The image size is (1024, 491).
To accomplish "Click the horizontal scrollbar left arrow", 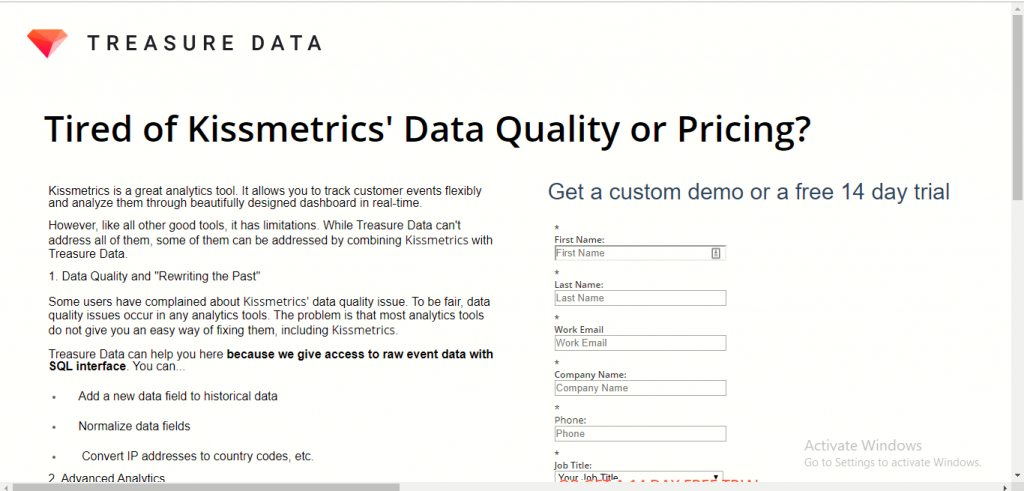I will [6, 486].
